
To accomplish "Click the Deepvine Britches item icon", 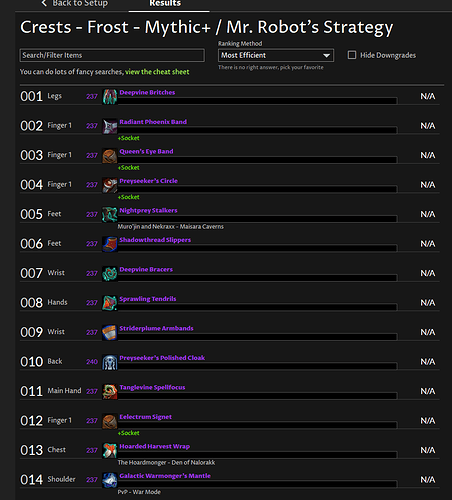I will pyautogui.click(x=110, y=97).
